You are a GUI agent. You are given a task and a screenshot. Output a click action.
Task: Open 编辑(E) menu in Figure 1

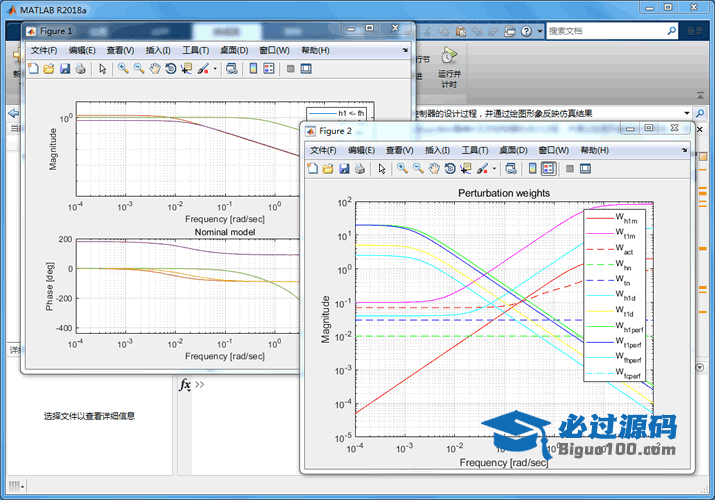[82, 50]
